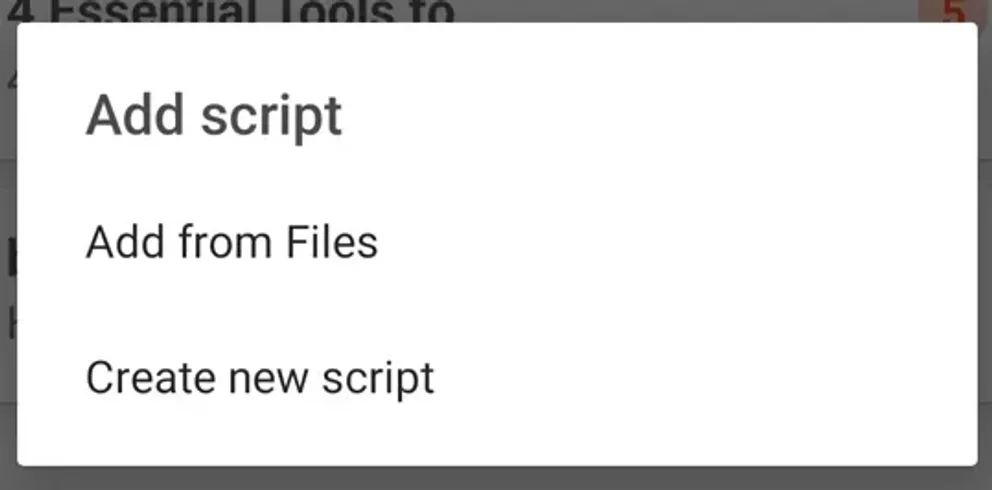The height and width of the screenshot is (490, 992).
Task: Click the Add script dialog title
Action: click(x=214, y=116)
